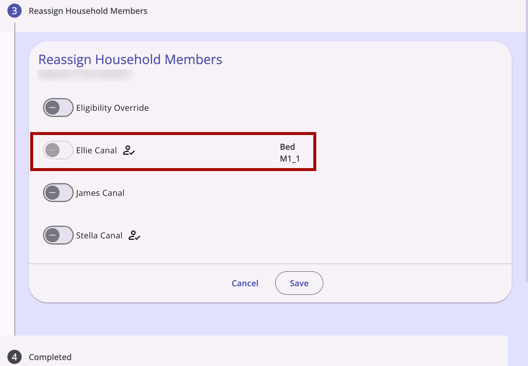Click the James Canal name label
The image size is (528, 366).
100,193
